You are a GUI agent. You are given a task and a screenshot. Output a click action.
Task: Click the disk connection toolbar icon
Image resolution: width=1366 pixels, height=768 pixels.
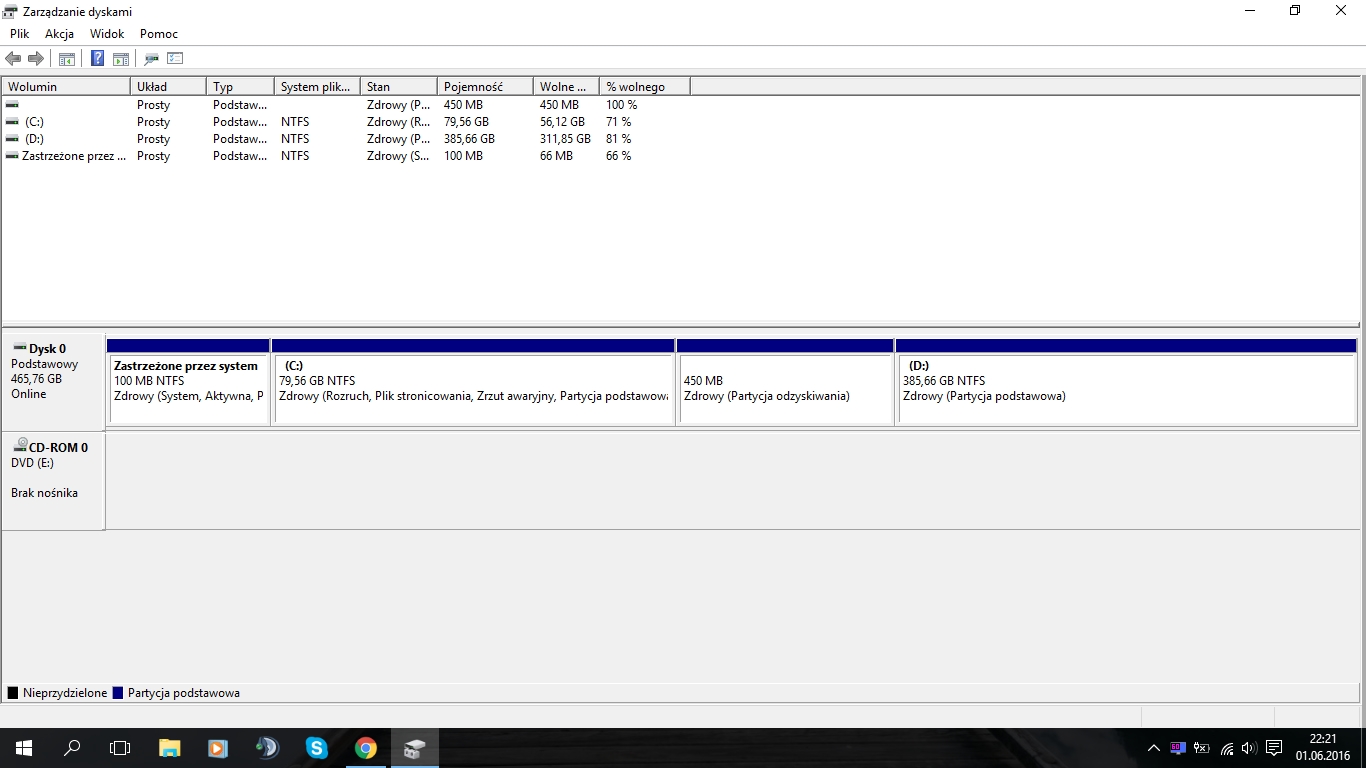click(151, 59)
